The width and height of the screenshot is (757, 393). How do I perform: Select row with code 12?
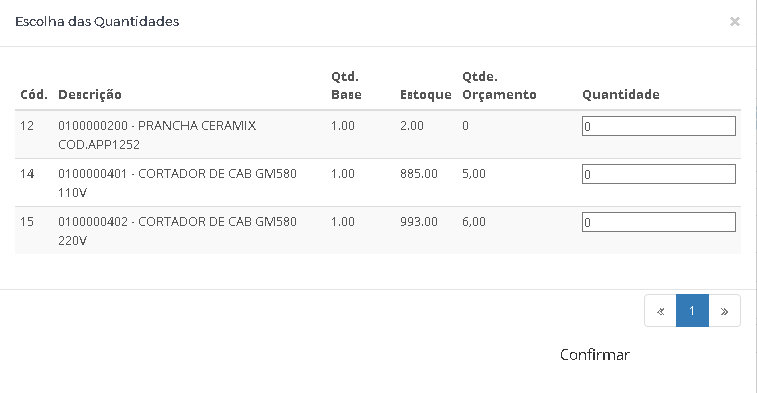tap(378, 135)
